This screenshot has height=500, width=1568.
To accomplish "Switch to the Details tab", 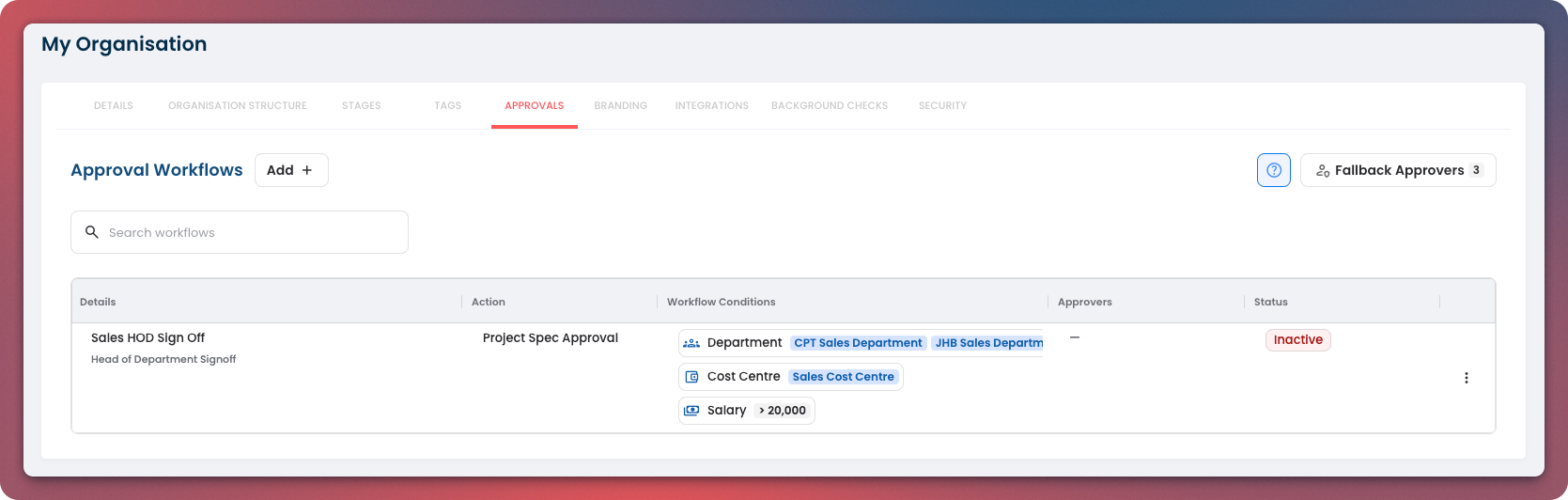I will [114, 105].
